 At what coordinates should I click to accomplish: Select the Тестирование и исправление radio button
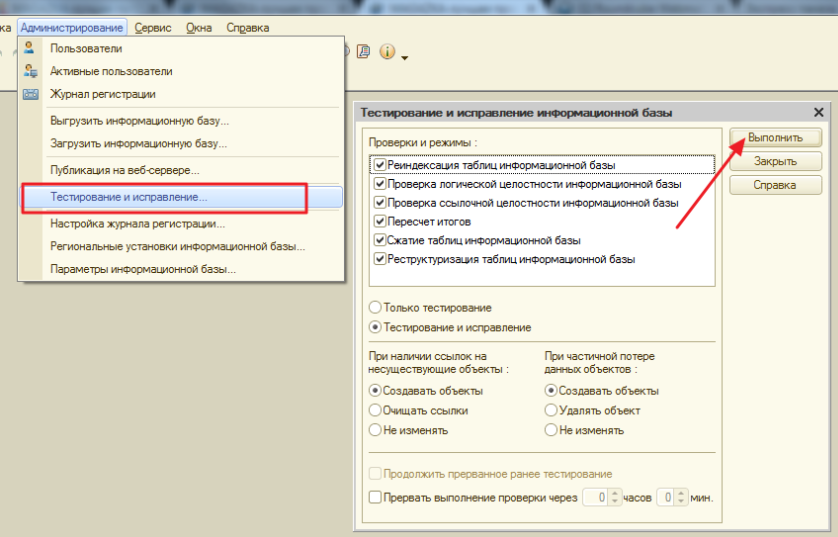pos(375,326)
